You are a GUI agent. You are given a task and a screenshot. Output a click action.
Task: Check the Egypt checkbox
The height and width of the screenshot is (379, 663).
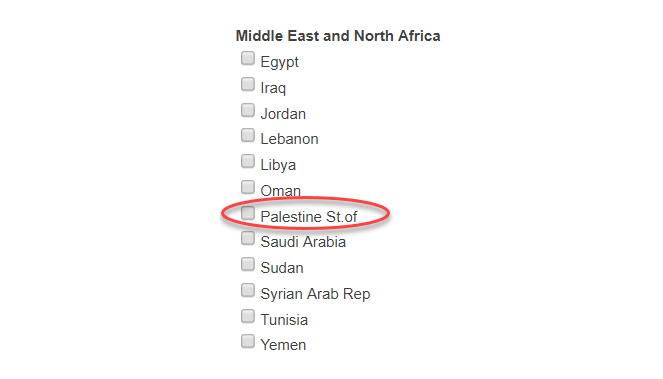[x=248, y=58]
